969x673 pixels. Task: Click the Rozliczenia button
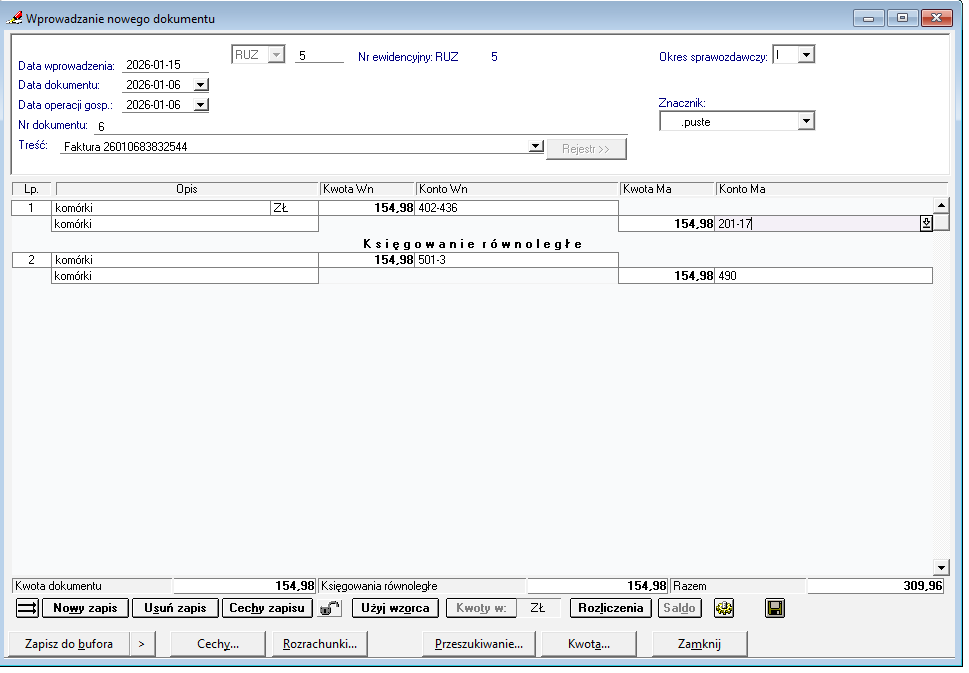[x=611, y=608]
